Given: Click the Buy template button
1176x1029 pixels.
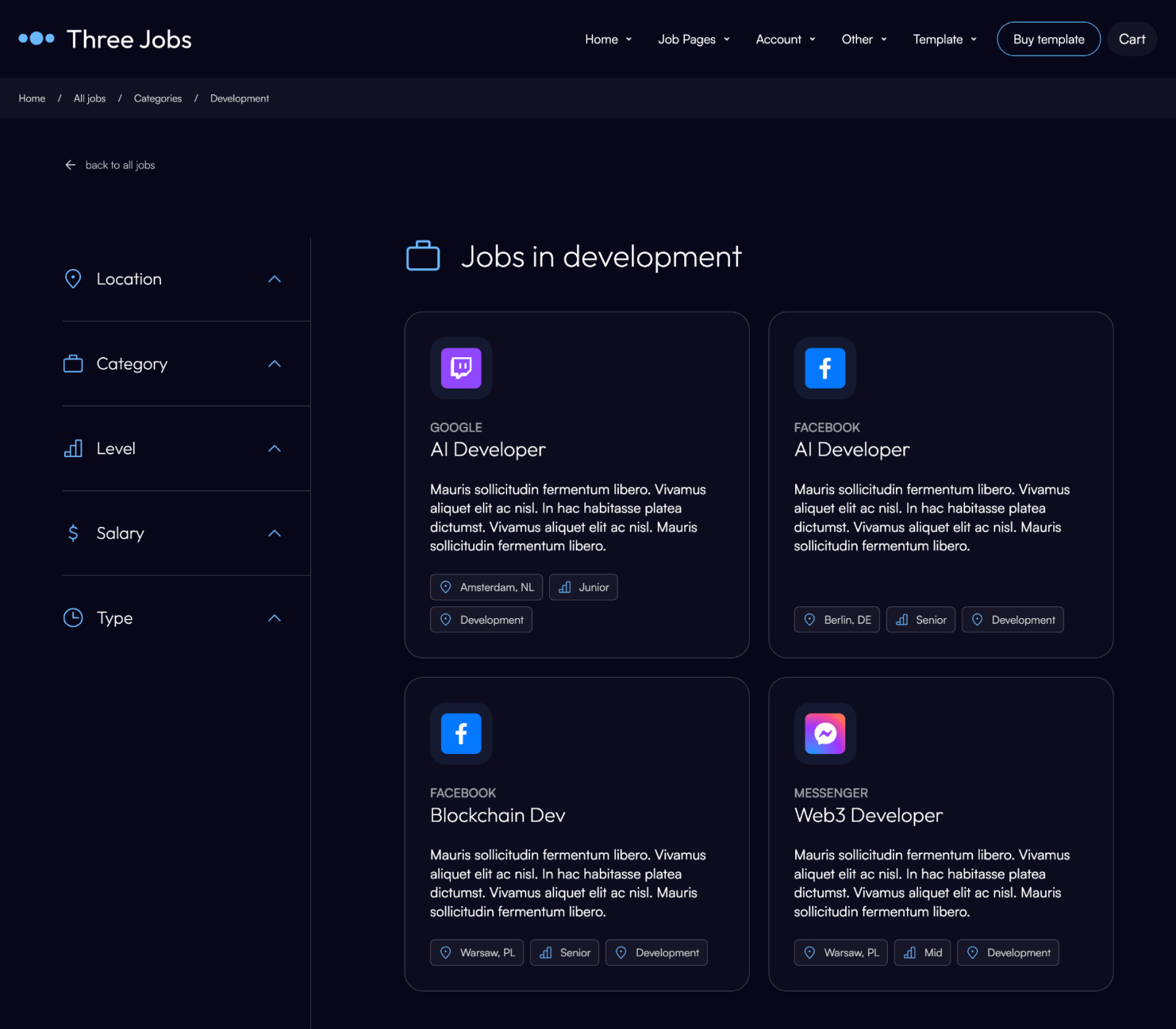Looking at the screenshot, I should [1048, 39].
